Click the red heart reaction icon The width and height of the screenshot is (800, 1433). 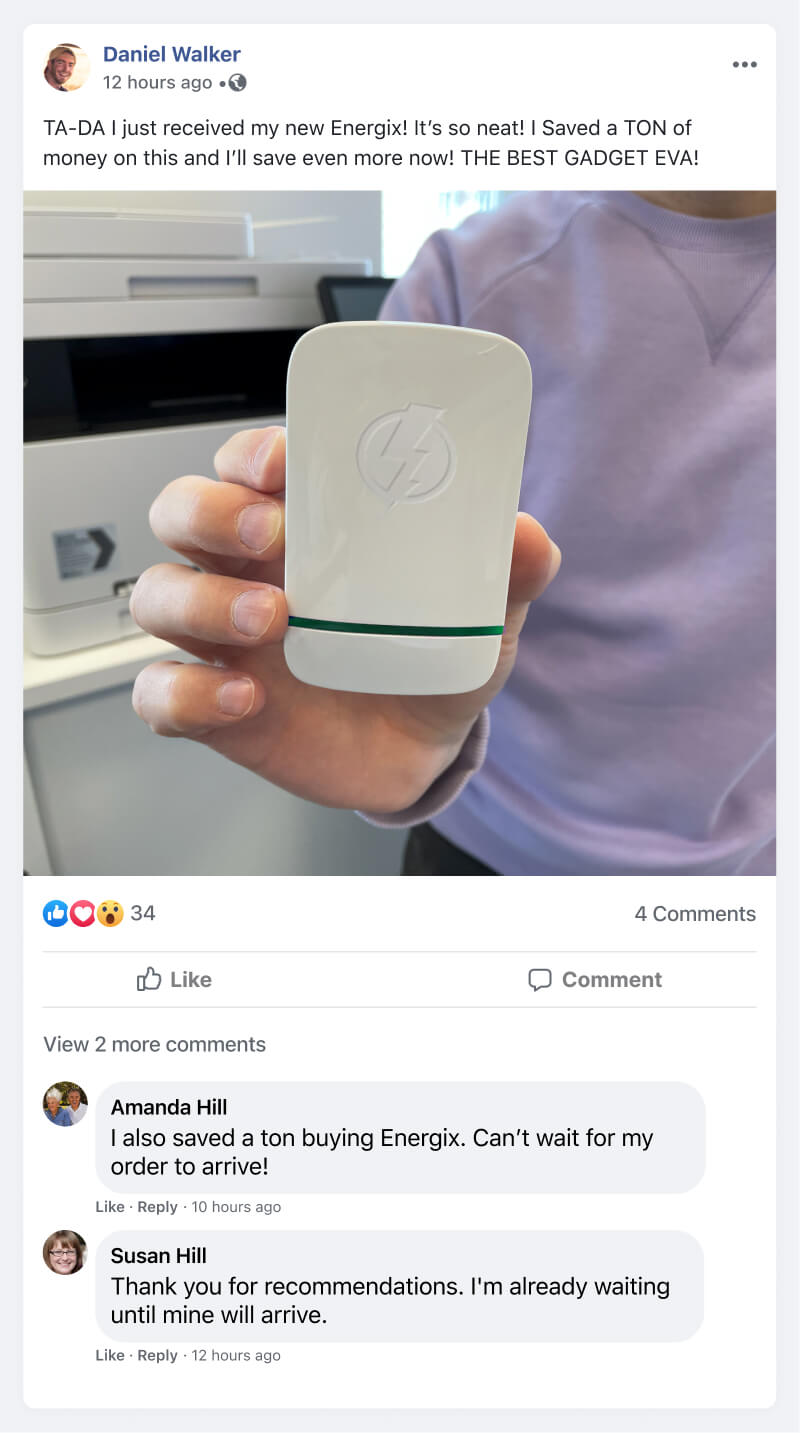click(82, 913)
